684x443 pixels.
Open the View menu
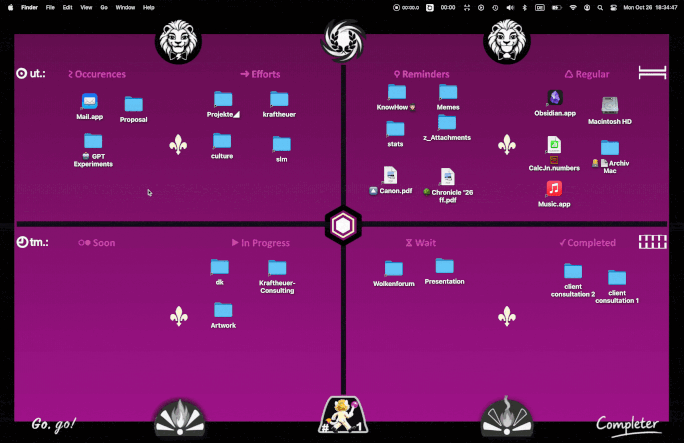[86, 7]
